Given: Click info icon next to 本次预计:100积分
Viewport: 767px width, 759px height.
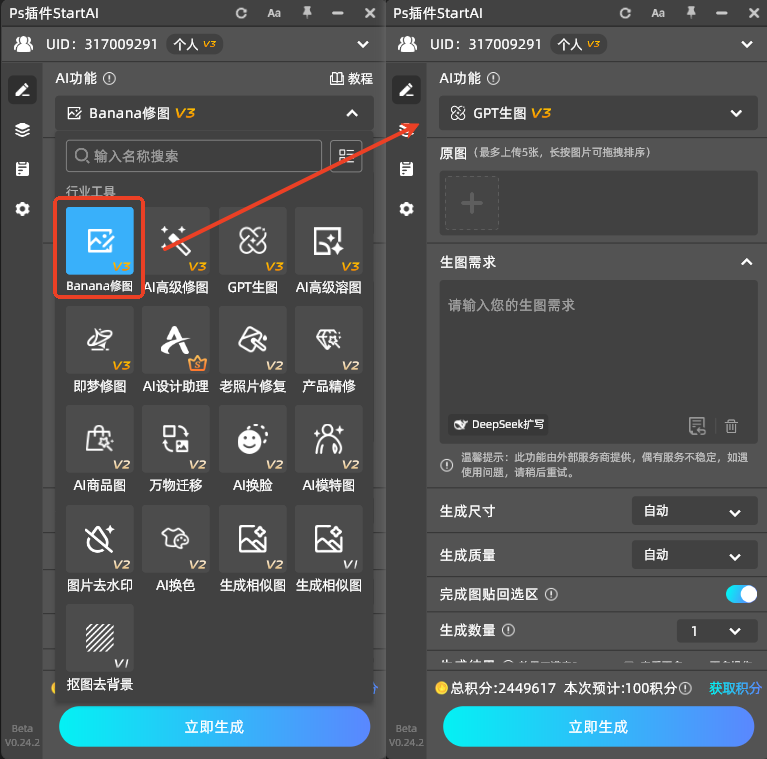Looking at the screenshot, I should pyautogui.click(x=685, y=689).
